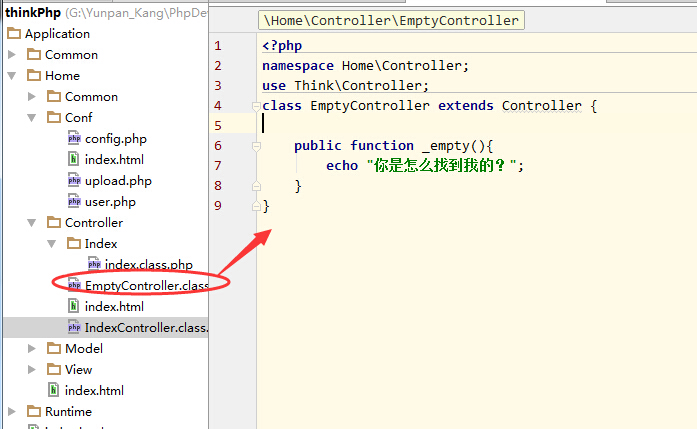Click the config.php file icon
Screen dimensions: 697x429
(74, 139)
